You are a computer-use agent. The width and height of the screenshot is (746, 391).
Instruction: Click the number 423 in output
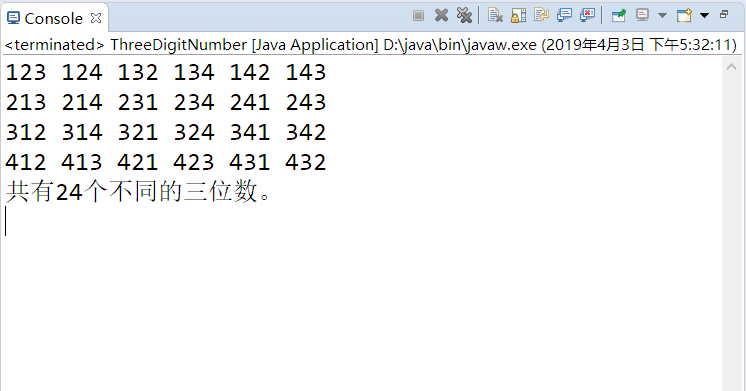coord(194,163)
